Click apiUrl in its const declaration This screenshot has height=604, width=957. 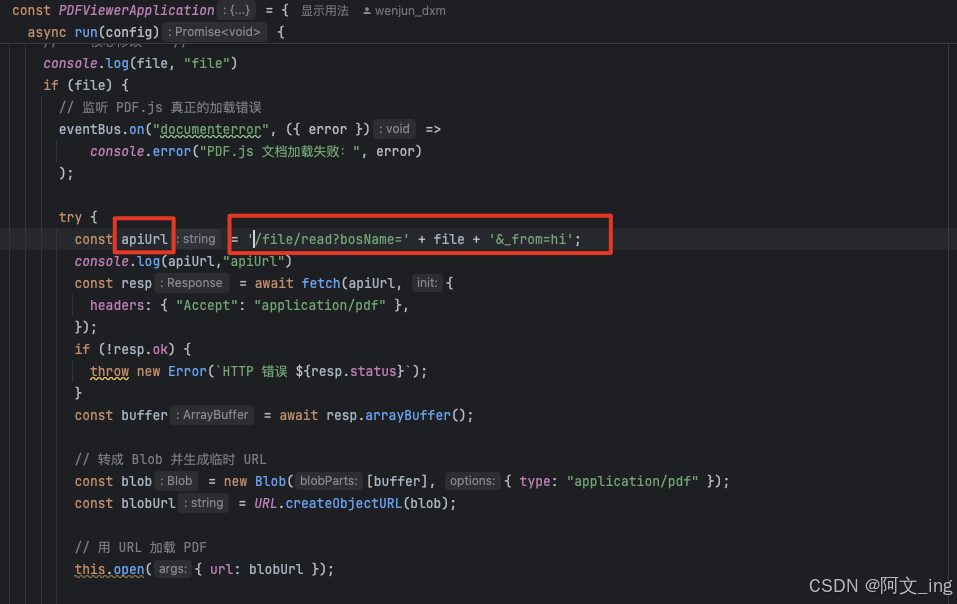coord(144,239)
